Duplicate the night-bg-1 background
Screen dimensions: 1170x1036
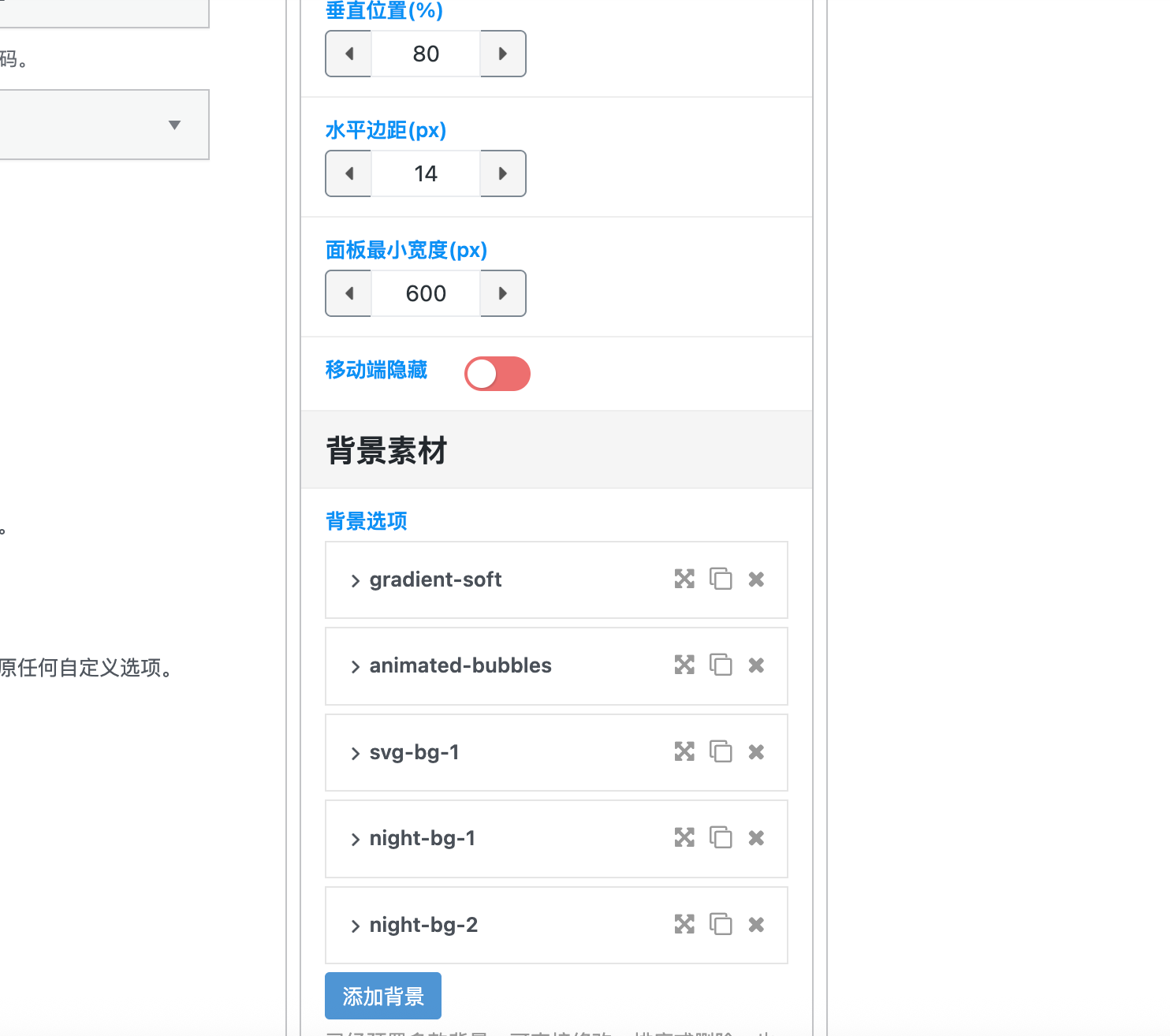coord(721,837)
